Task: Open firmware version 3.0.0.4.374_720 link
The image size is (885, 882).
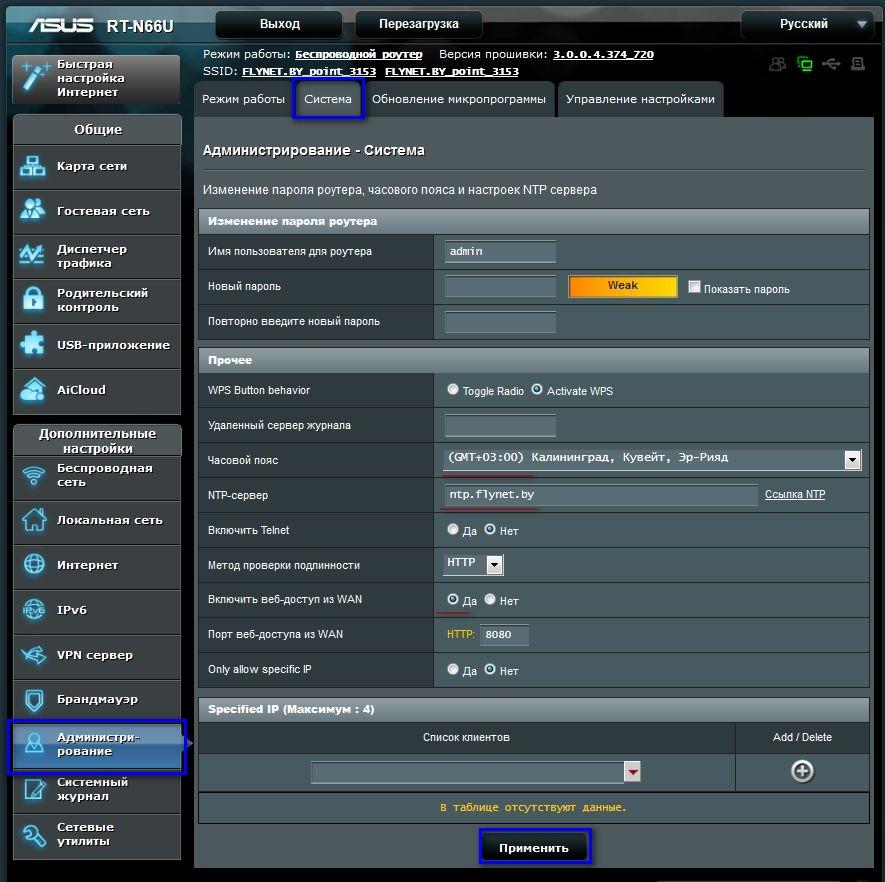Action: coord(603,55)
